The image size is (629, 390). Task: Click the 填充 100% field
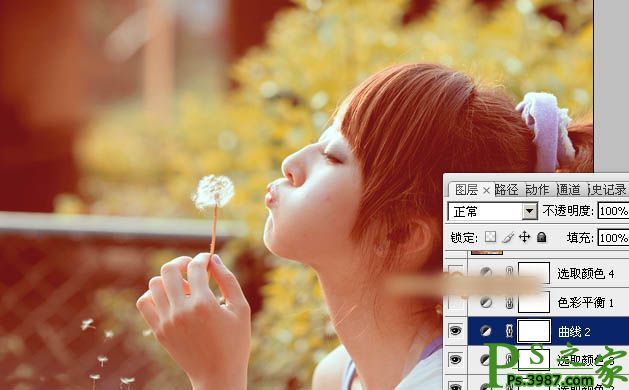[x=613, y=238]
